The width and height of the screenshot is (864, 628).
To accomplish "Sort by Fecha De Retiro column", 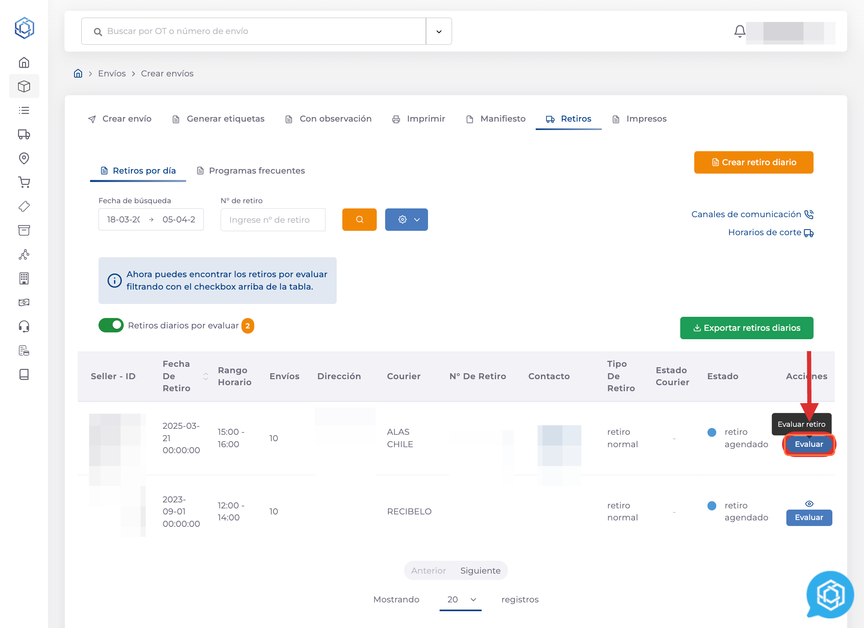I will tap(206, 376).
